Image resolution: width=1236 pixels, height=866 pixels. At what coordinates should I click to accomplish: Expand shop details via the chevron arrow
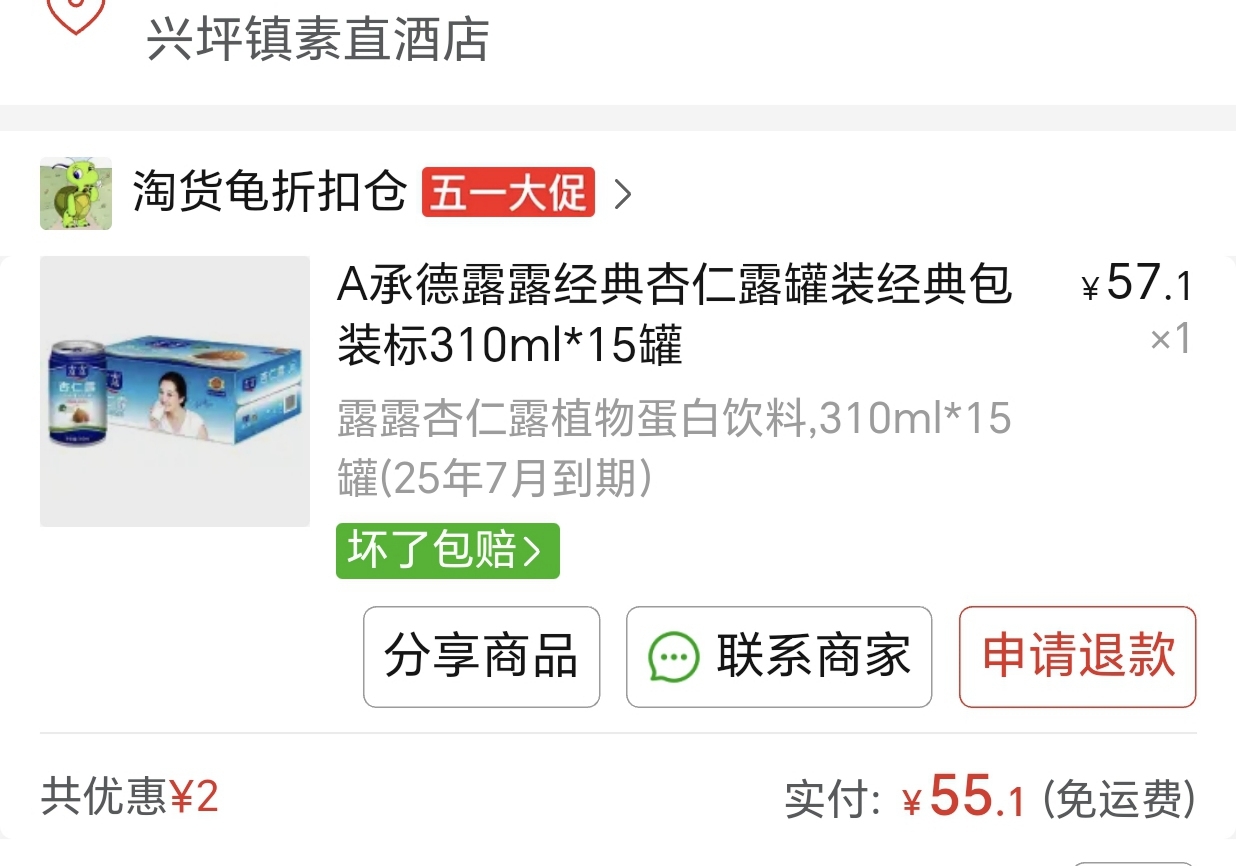[623, 193]
